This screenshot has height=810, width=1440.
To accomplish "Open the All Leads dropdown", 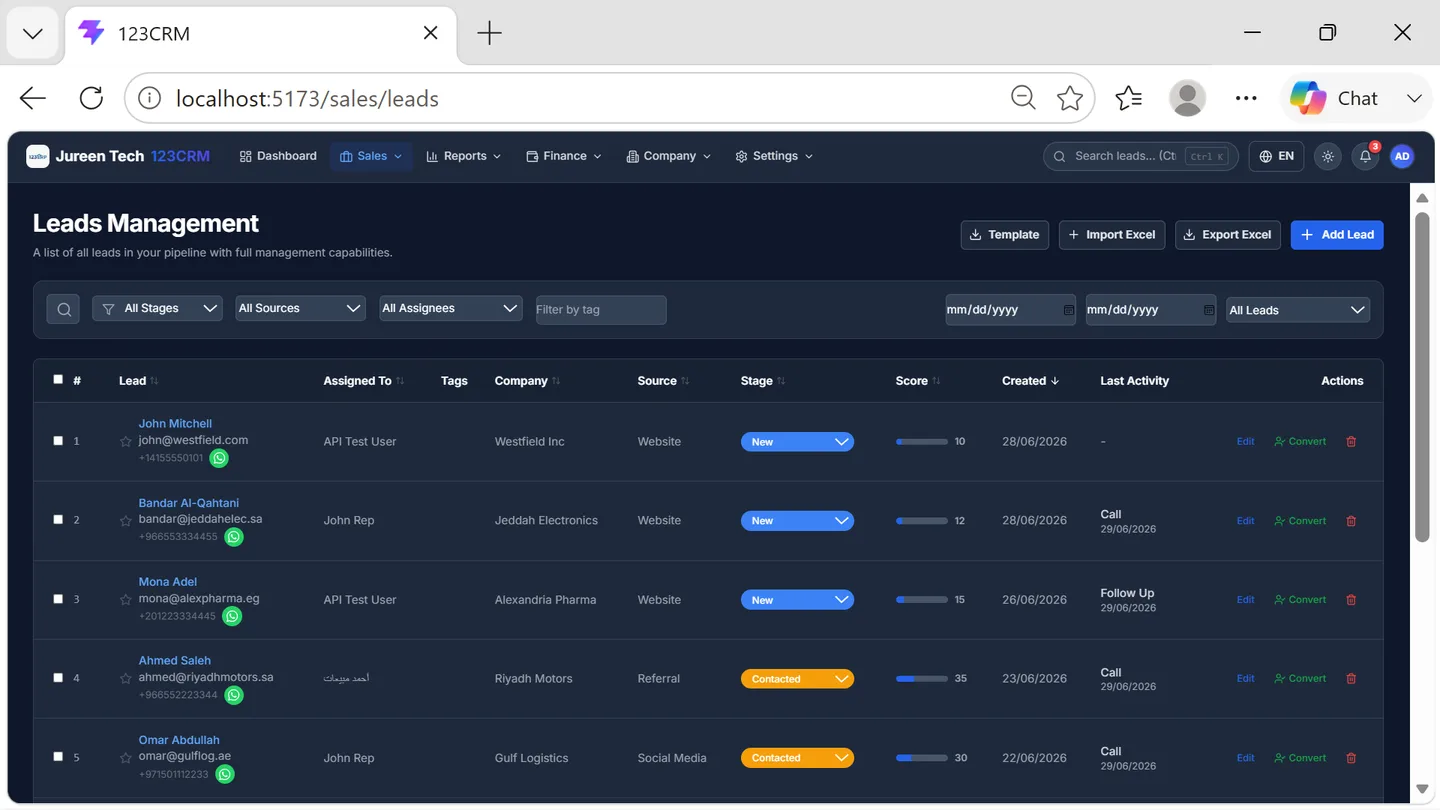I will pyautogui.click(x=1298, y=310).
